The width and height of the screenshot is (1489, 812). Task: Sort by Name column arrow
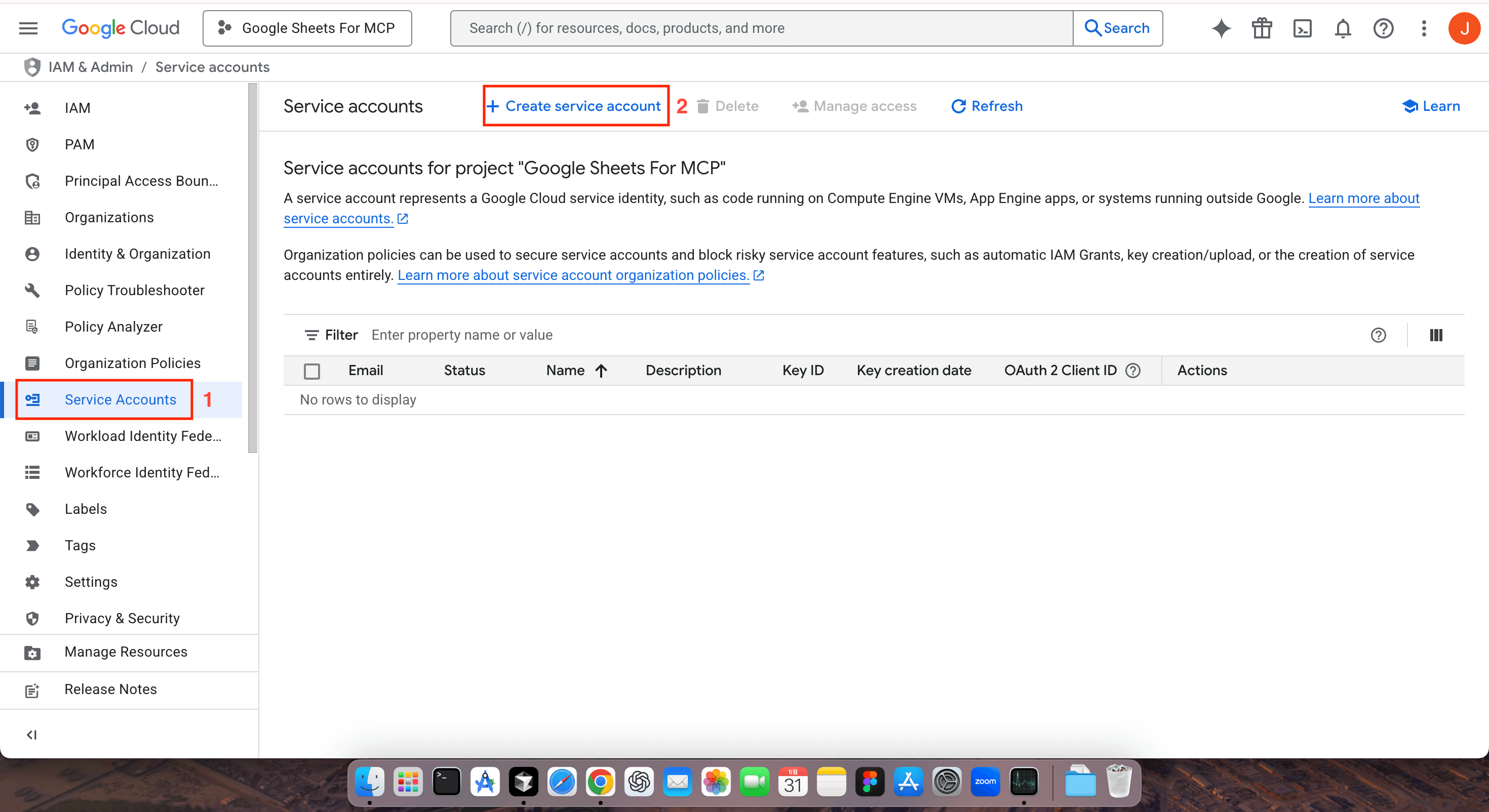(x=601, y=370)
